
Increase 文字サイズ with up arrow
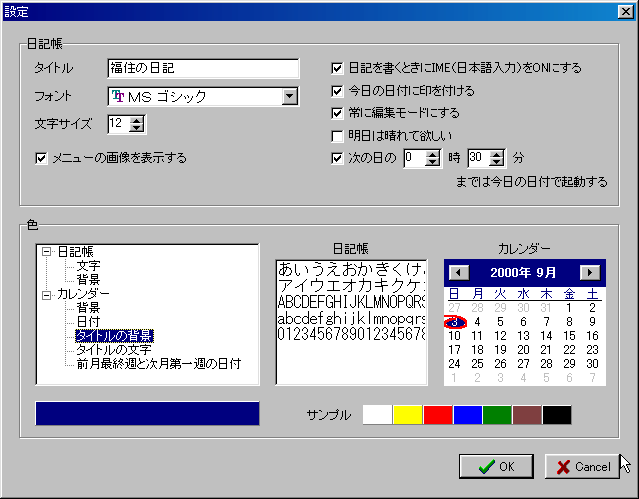137,120
